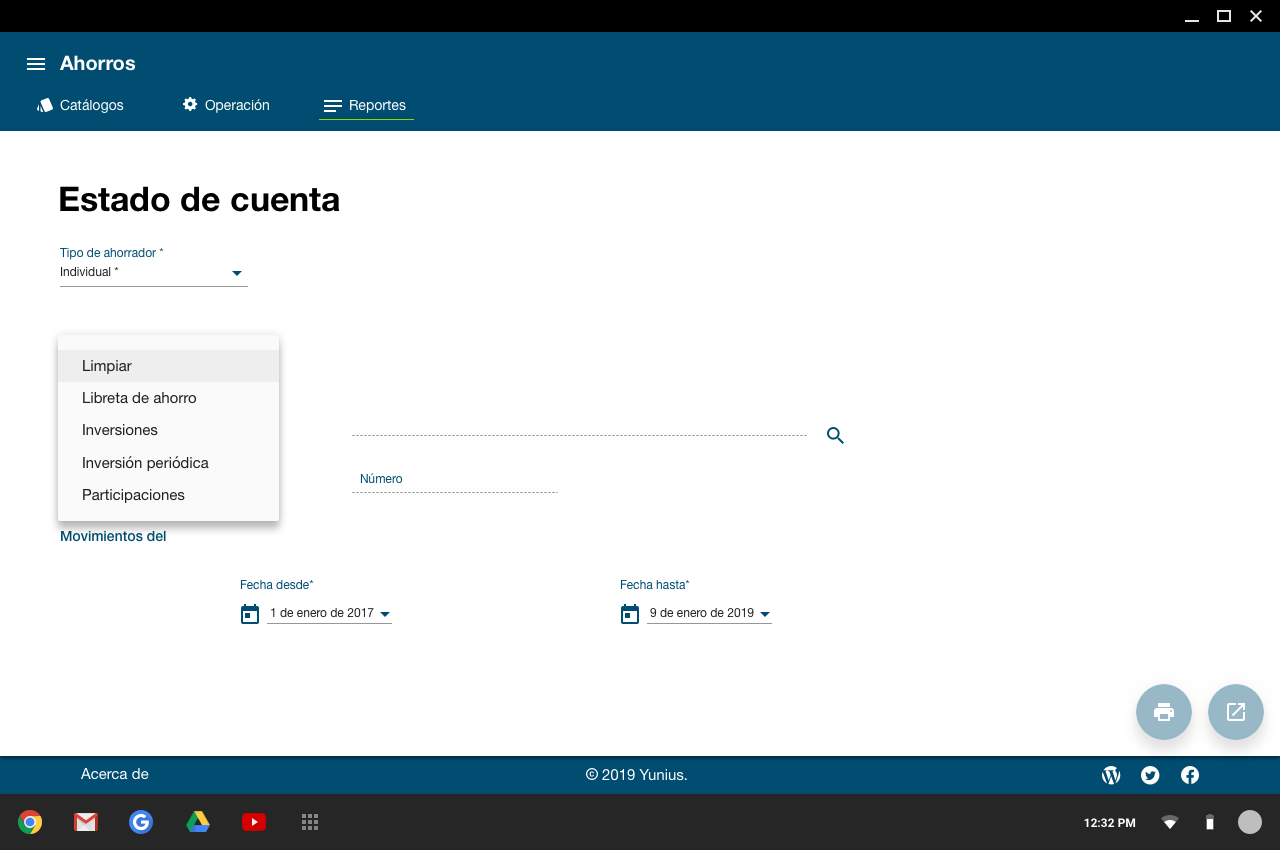Click the Número input field
Screen dimensions: 1280x850
click(x=454, y=480)
